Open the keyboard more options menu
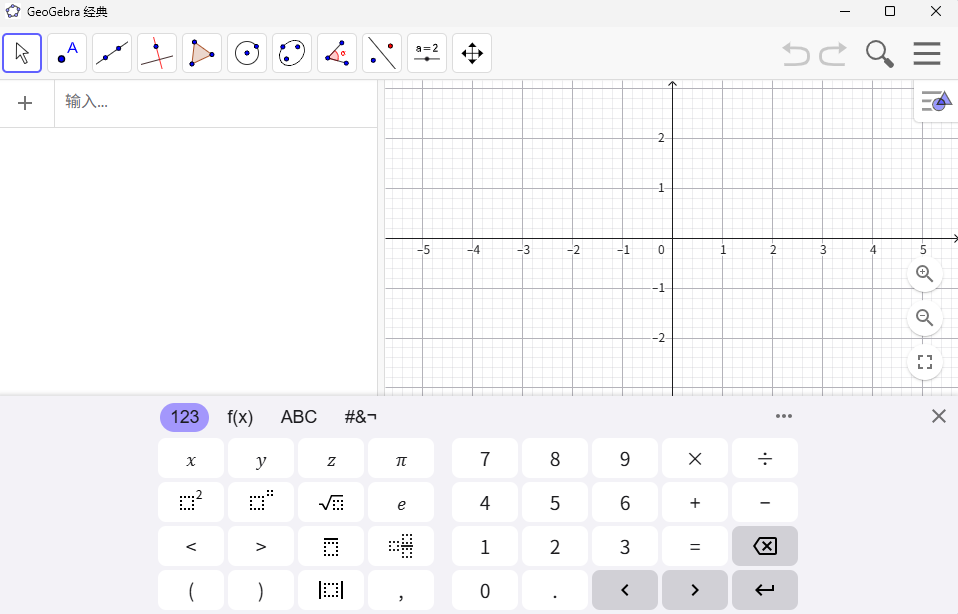The height and width of the screenshot is (614, 958). 784,416
